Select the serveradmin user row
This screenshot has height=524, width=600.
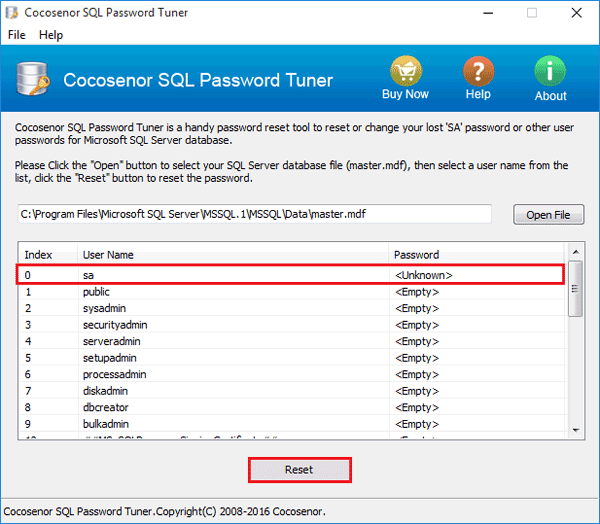[291, 341]
